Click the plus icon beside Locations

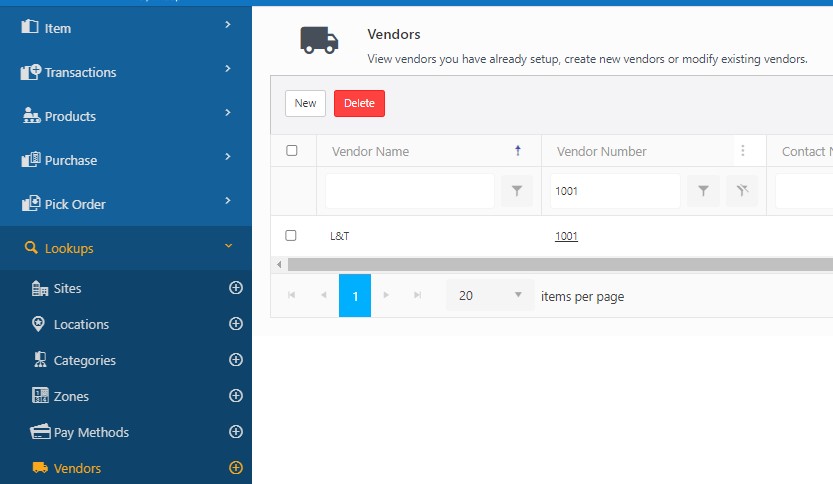(236, 324)
